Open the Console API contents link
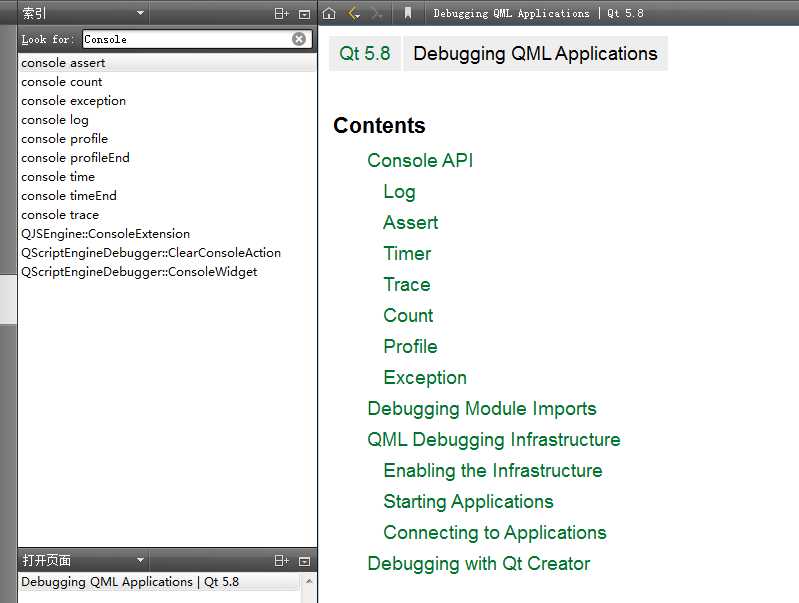This screenshot has width=799, height=603. tap(420, 161)
